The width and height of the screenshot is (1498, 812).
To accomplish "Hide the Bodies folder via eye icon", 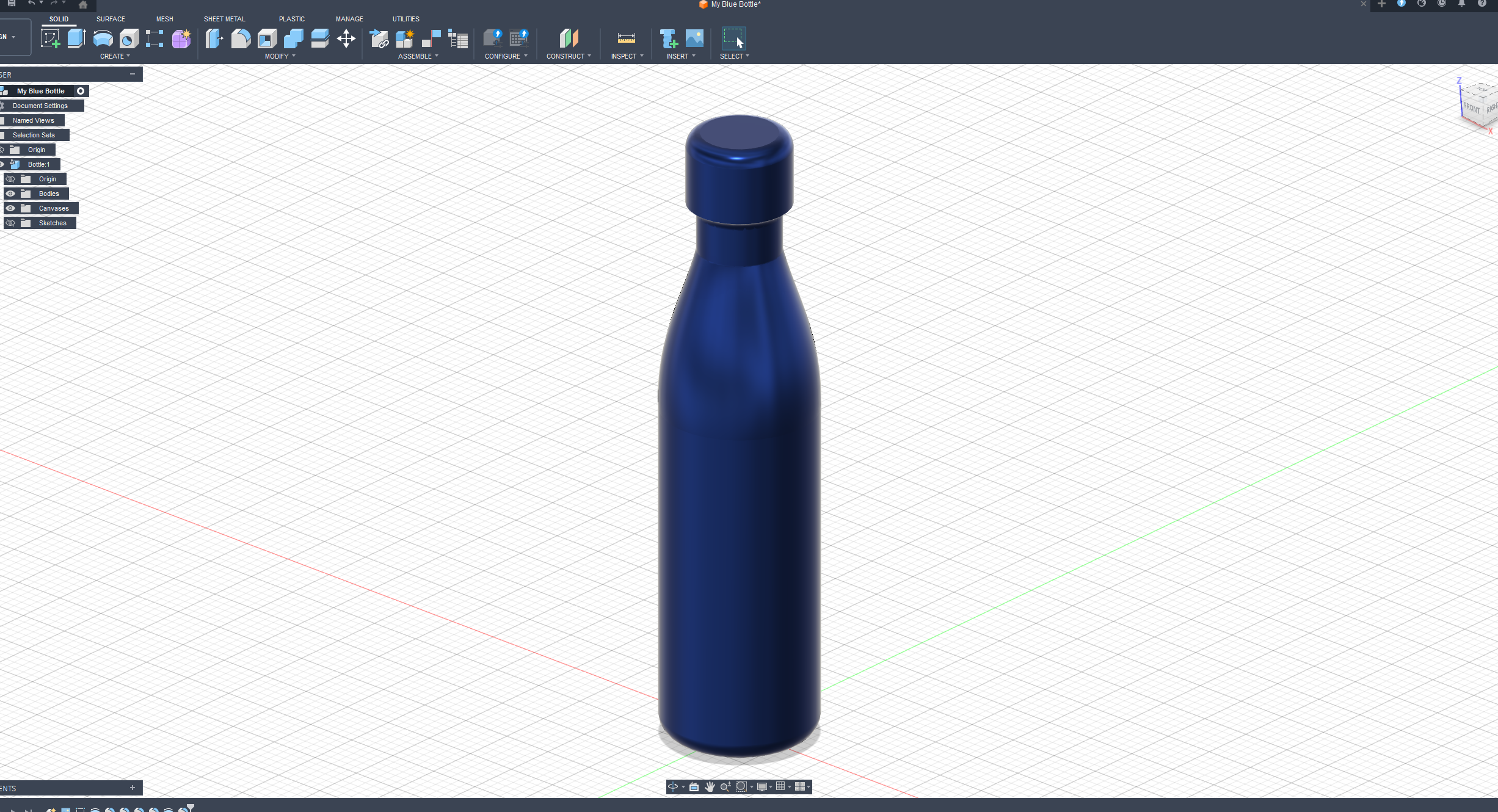I will (10, 194).
